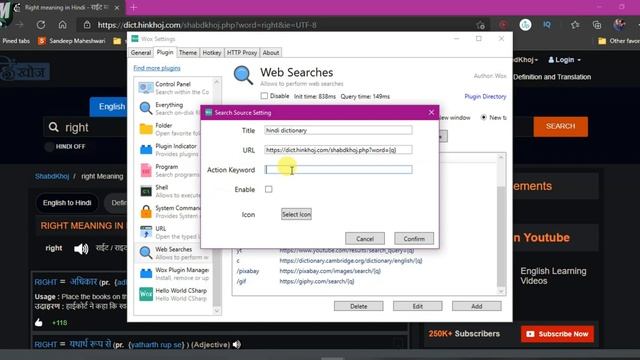Open the collections icon in browser toolbar

pos(597,25)
